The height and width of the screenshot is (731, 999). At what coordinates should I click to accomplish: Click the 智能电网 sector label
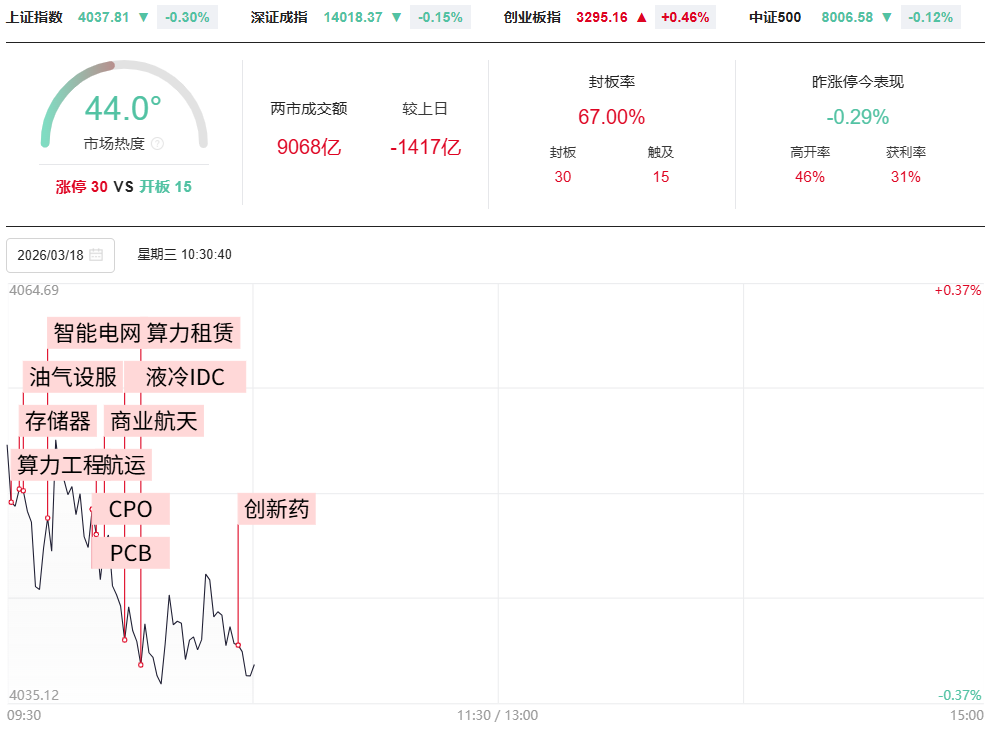point(96,332)
